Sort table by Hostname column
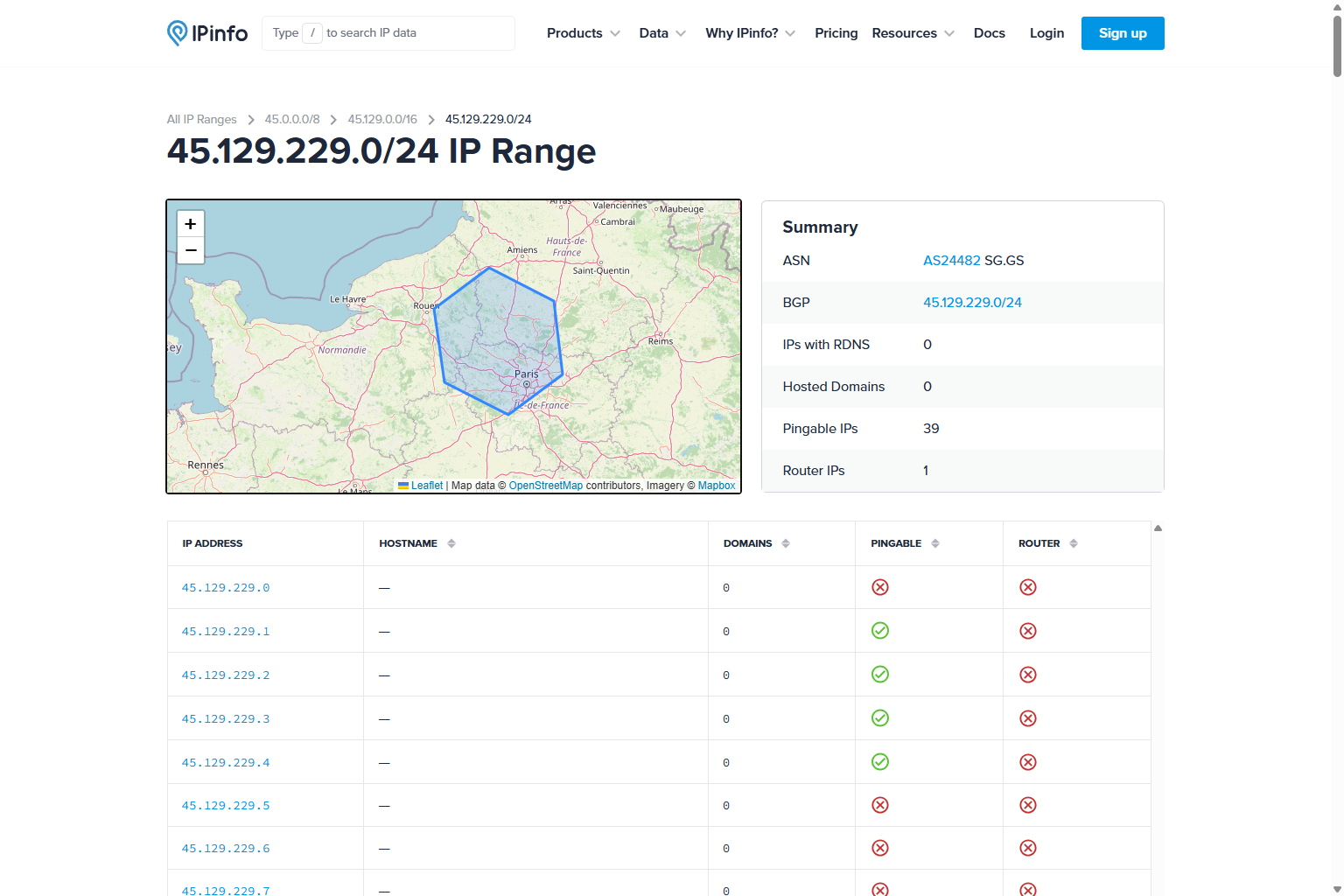The width and height of the screenshot is (1344, 896). coord(451,543)
